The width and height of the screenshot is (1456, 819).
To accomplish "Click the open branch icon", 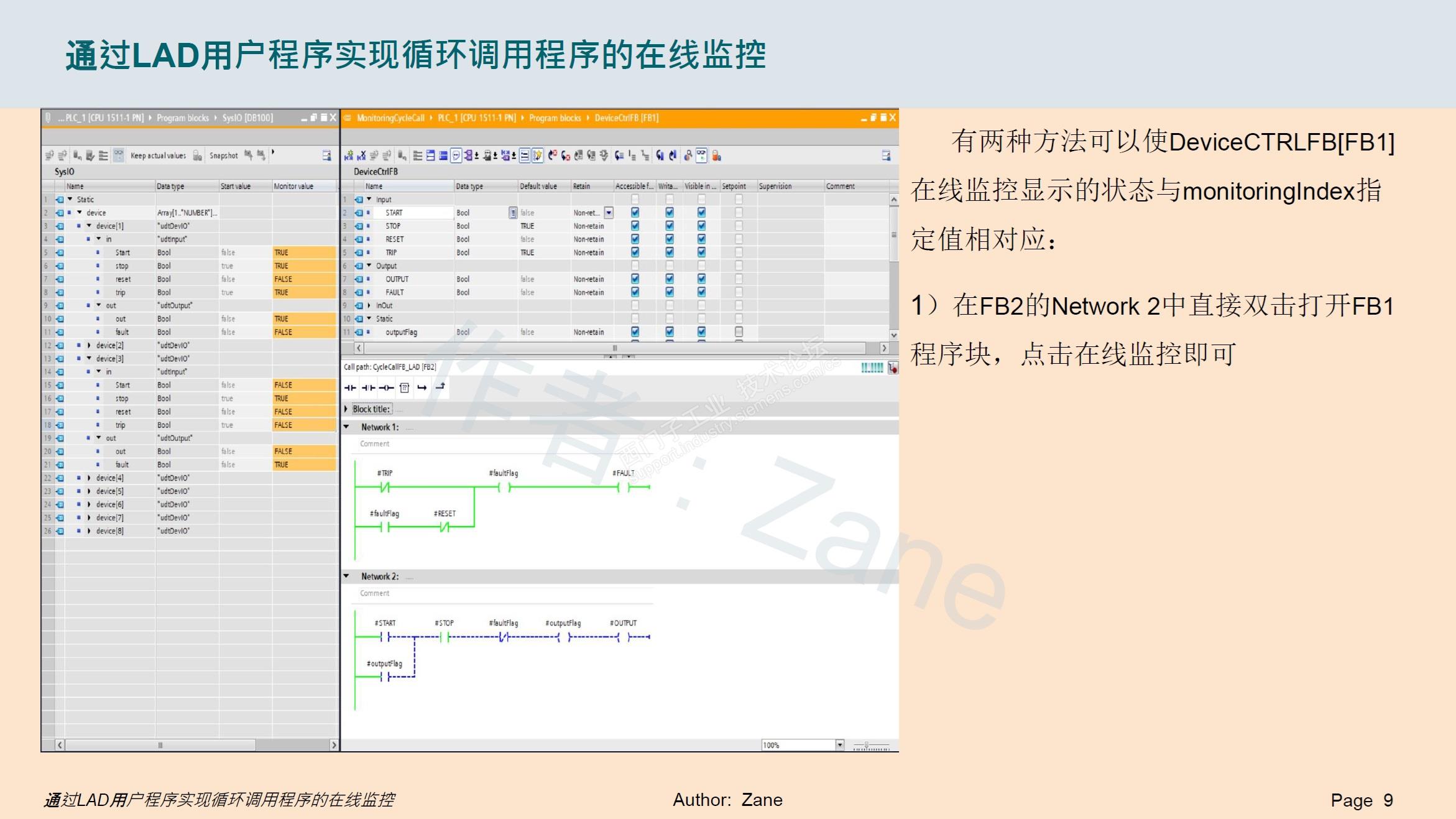I will pos(422,387).
